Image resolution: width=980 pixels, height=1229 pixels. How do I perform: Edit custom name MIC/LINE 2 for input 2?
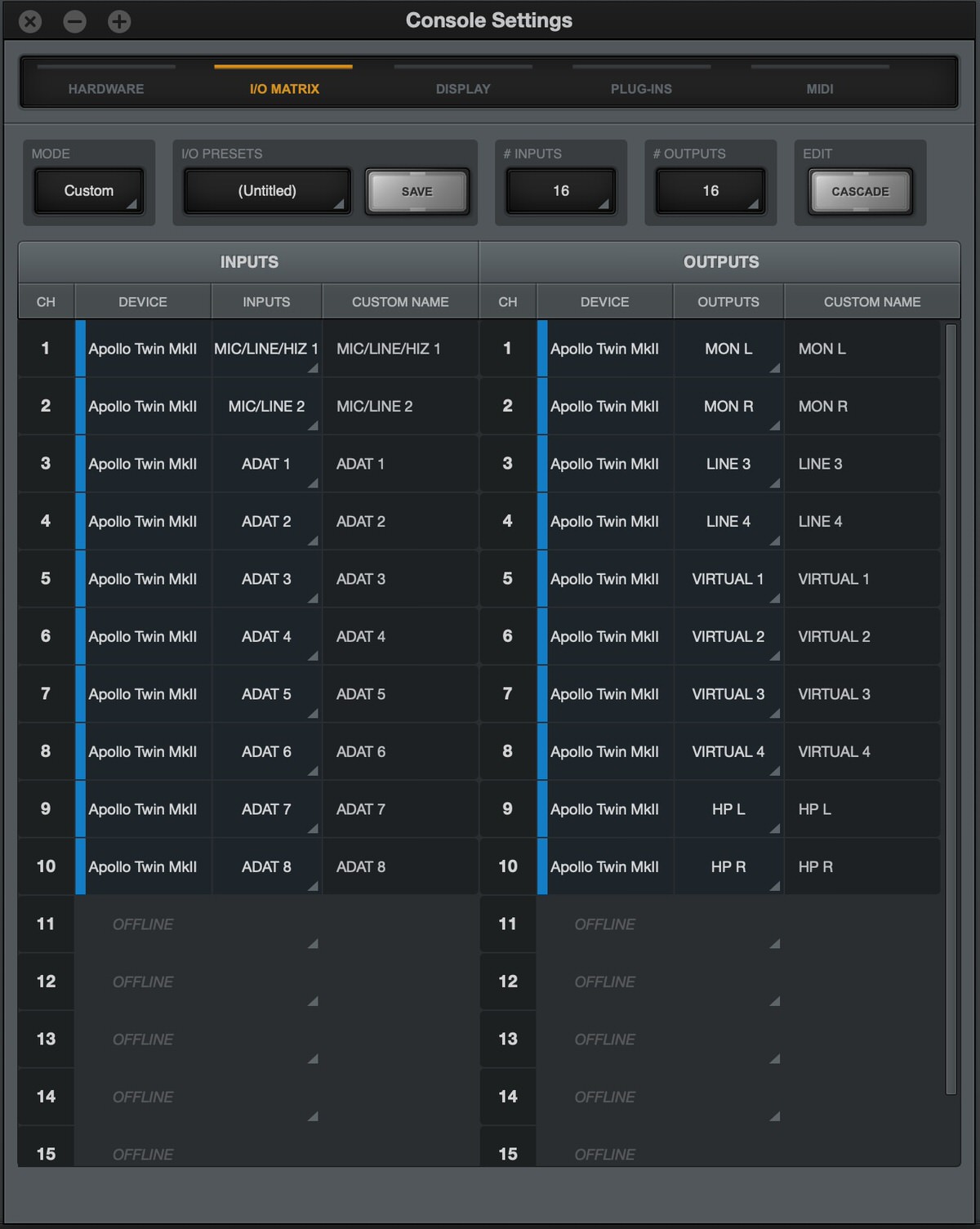point(400,406)
